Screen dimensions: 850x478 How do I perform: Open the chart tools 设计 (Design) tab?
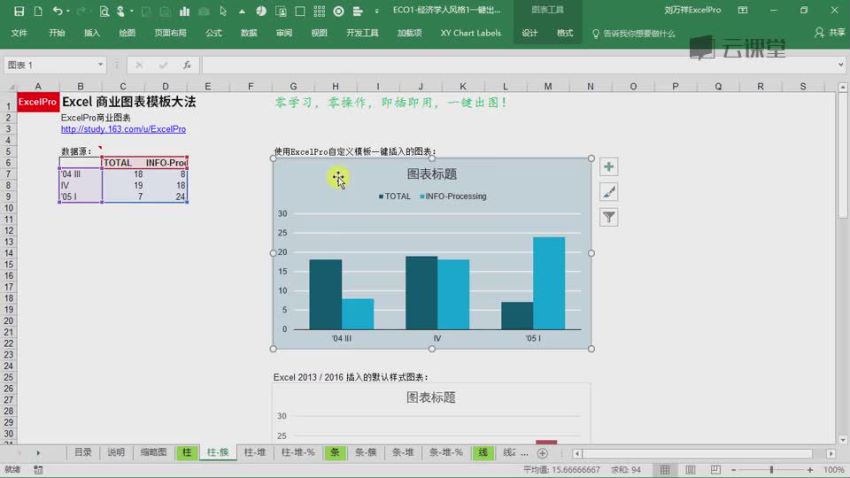click(x=530, y=33)
